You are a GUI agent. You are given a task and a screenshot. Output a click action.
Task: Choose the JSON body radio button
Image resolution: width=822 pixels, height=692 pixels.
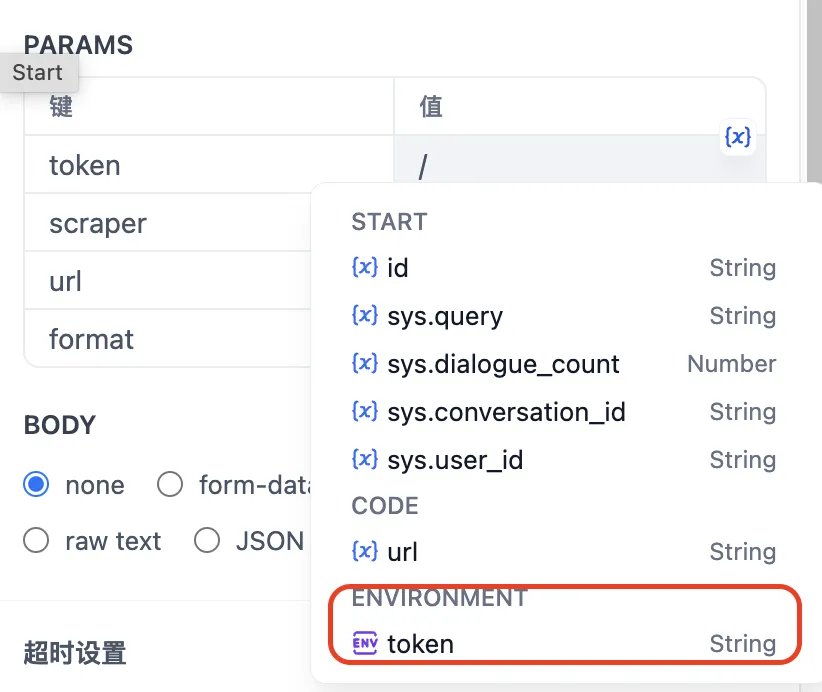tap(207, 541)
